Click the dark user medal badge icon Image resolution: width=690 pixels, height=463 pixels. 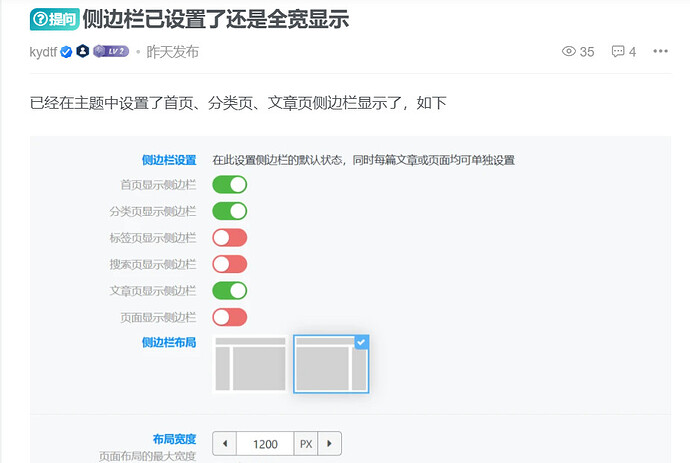83,52
